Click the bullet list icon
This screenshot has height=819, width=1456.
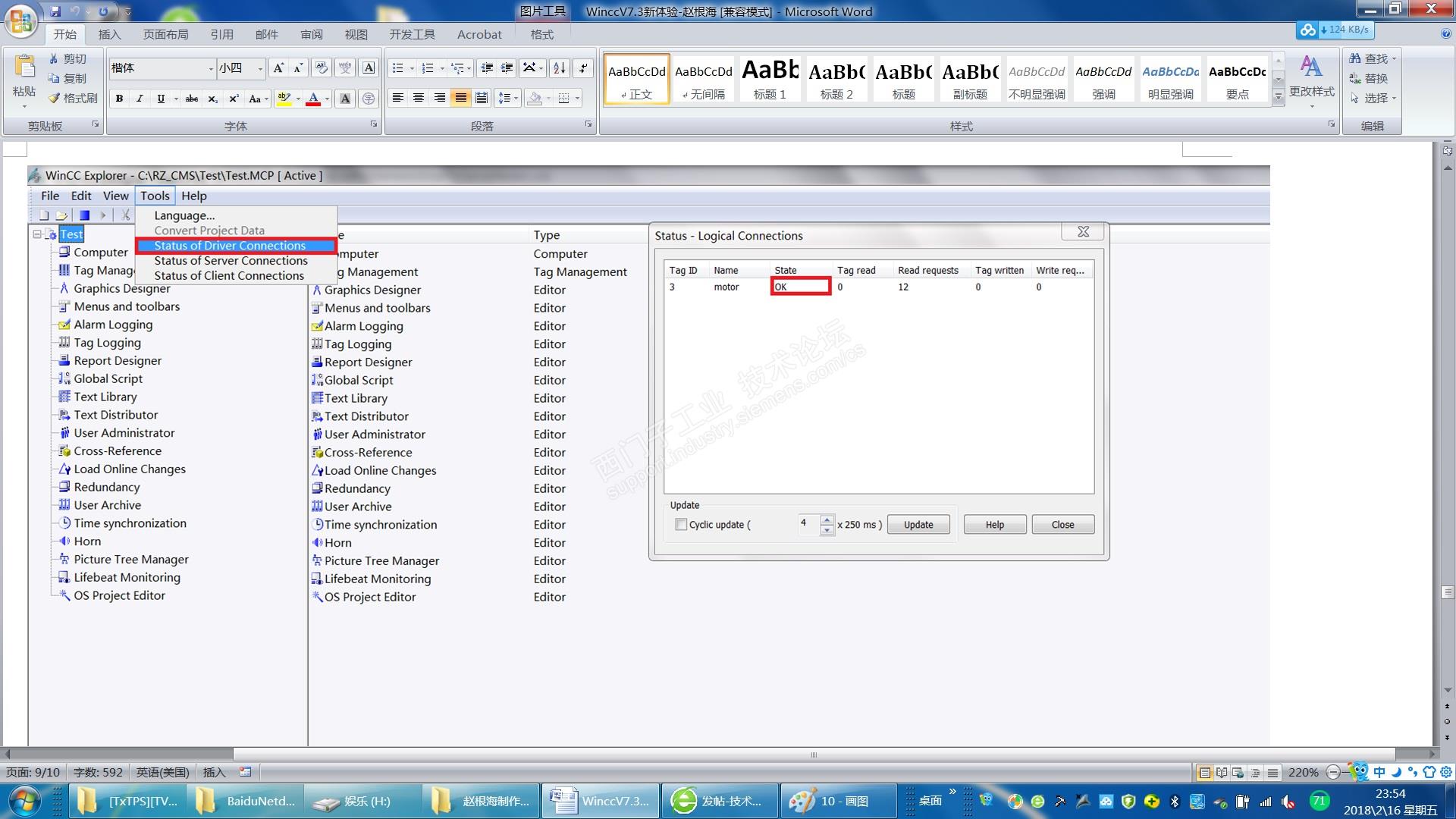[x=397, y=68]
